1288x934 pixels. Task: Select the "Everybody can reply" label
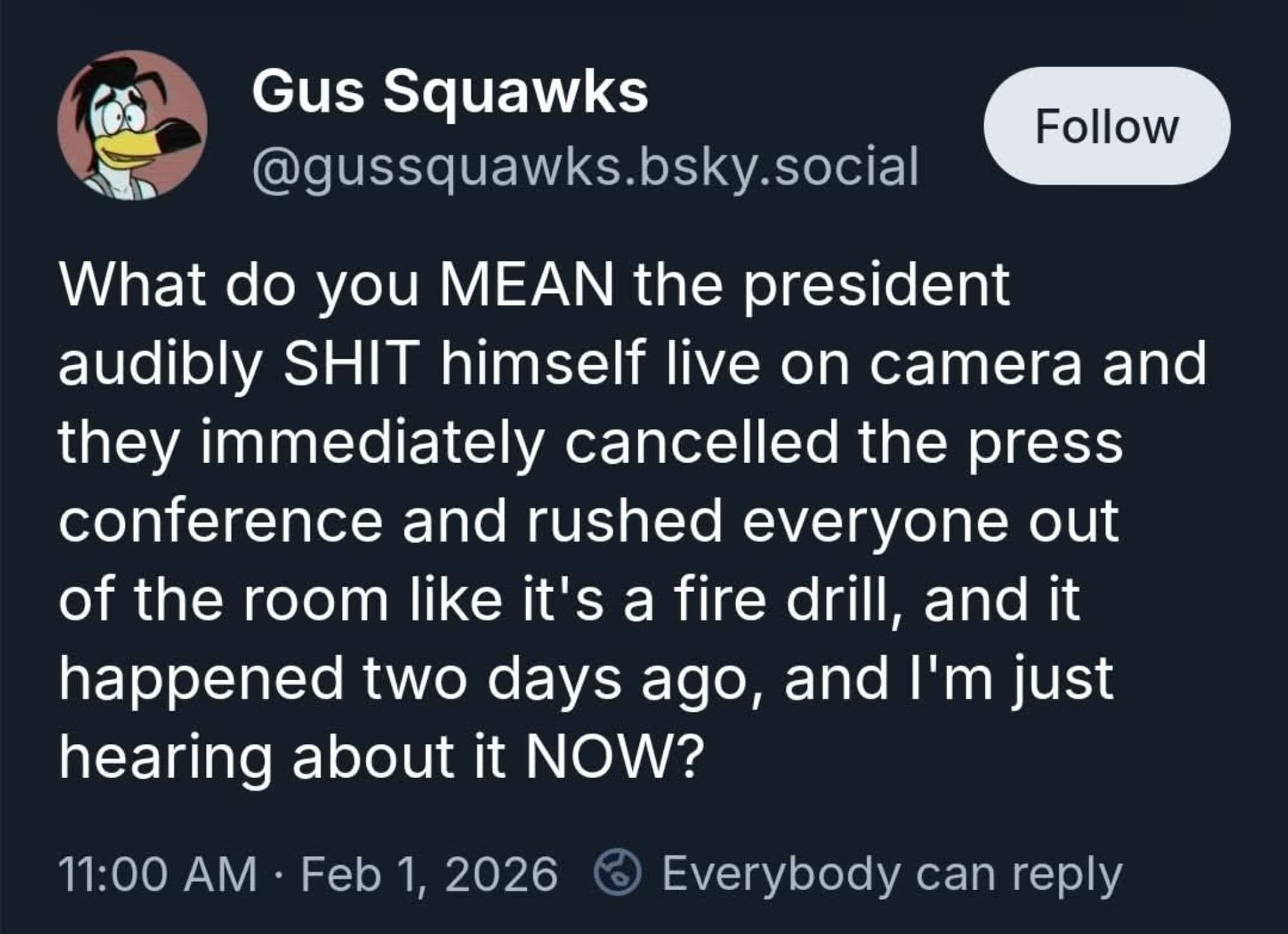892,874
